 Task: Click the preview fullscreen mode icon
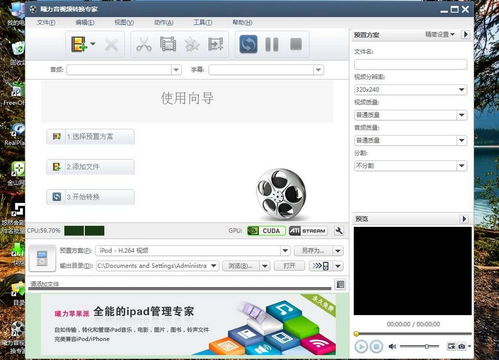[451, 347]
